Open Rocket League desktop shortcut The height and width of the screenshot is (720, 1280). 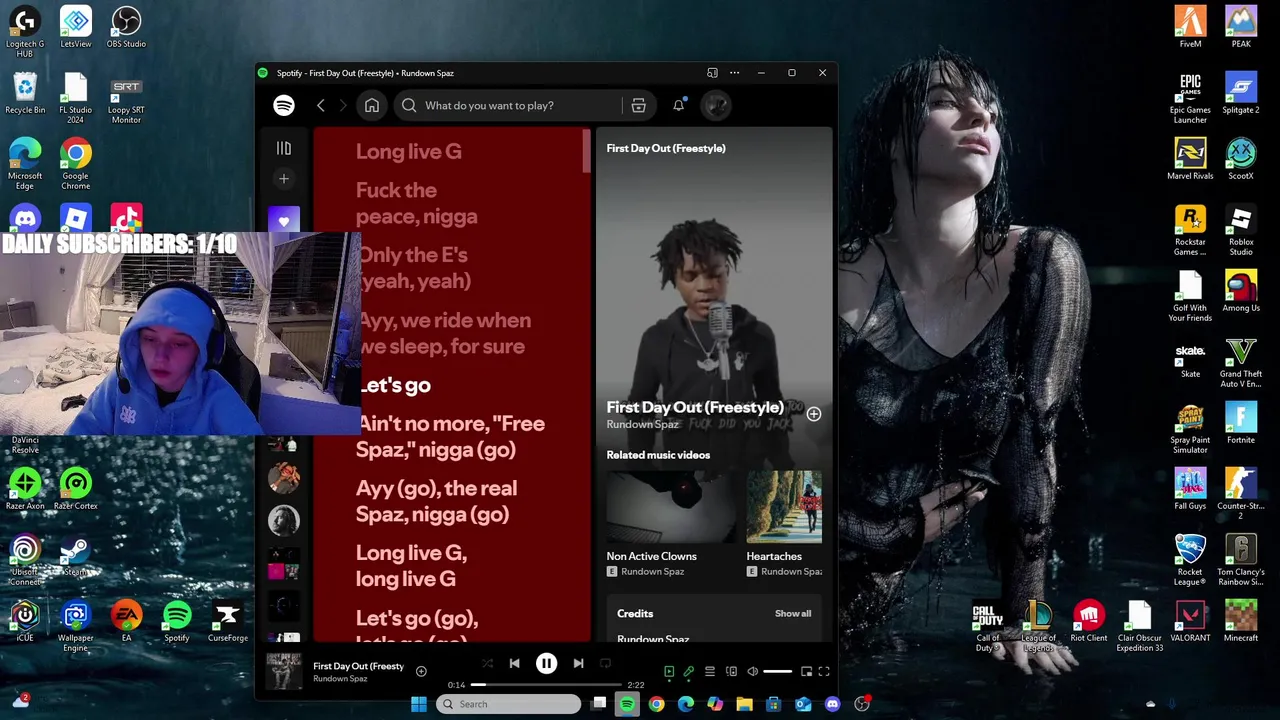[1190, 560]
